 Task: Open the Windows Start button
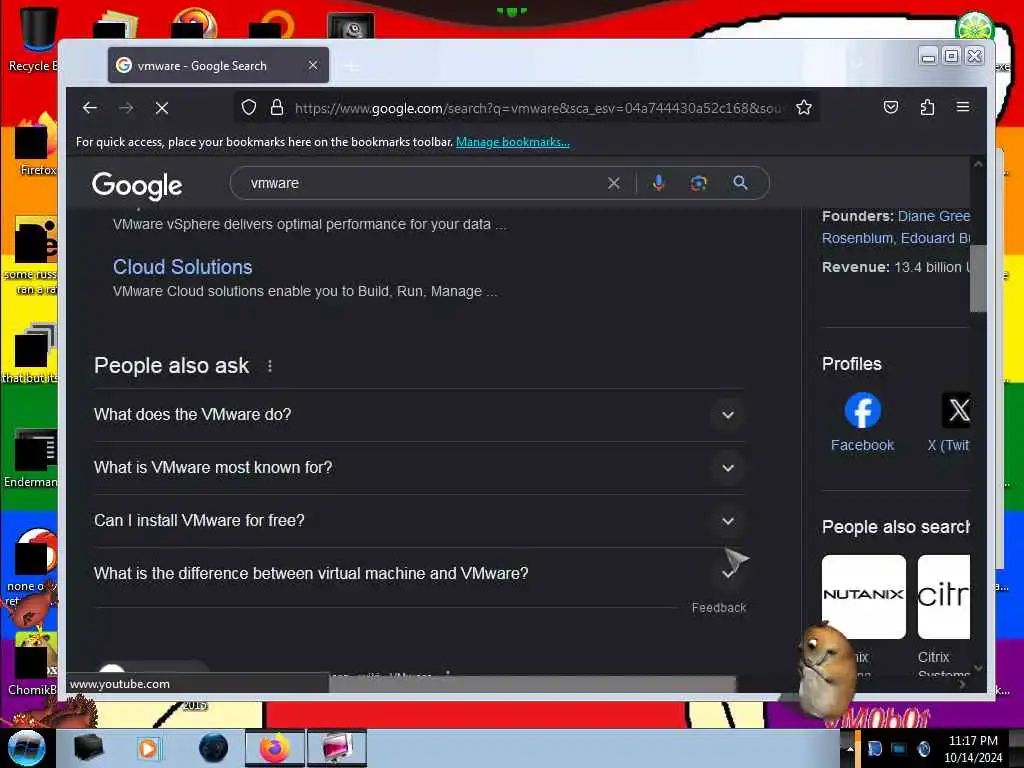tap(26, 748)
